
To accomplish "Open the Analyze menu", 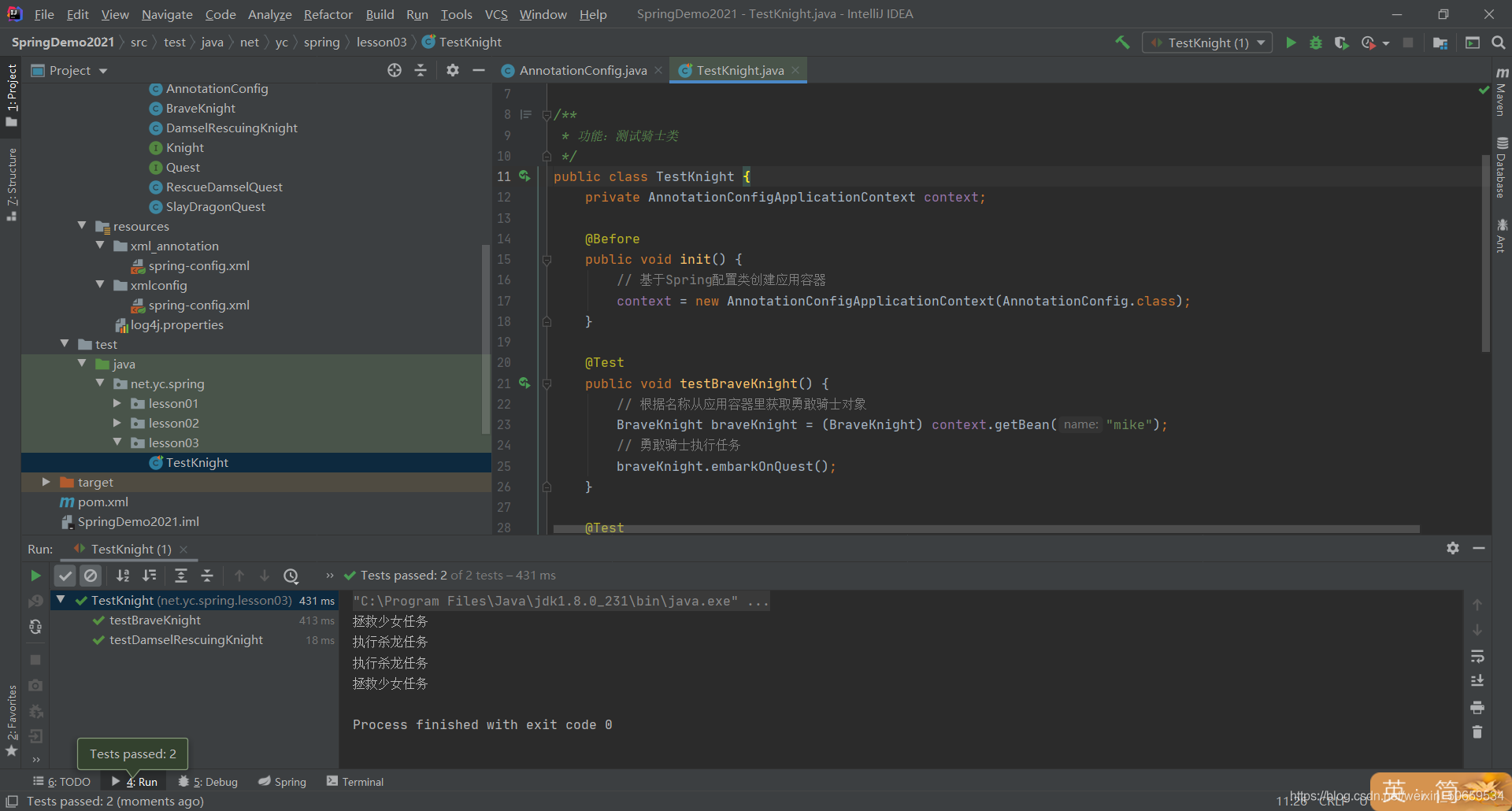I will click(269, 14).
